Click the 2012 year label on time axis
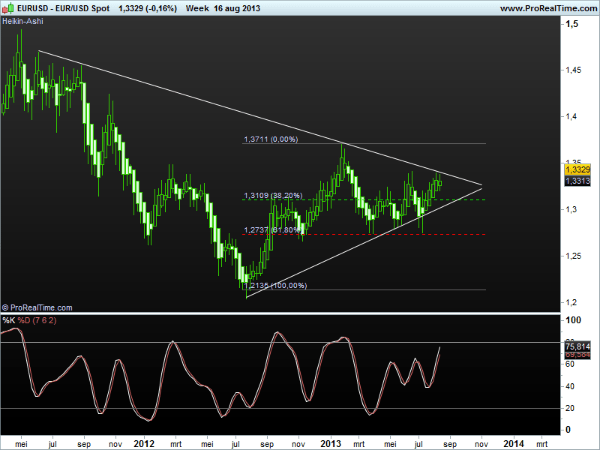Image resolution: width=600 pixels, height=450 pixels. (144, 443)
